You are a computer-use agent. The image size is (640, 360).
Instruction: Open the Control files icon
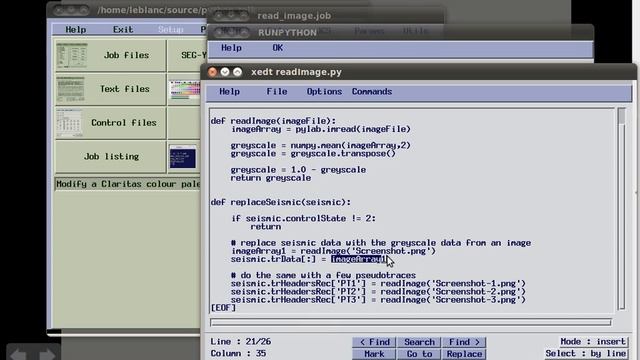(x=69, y=123)
